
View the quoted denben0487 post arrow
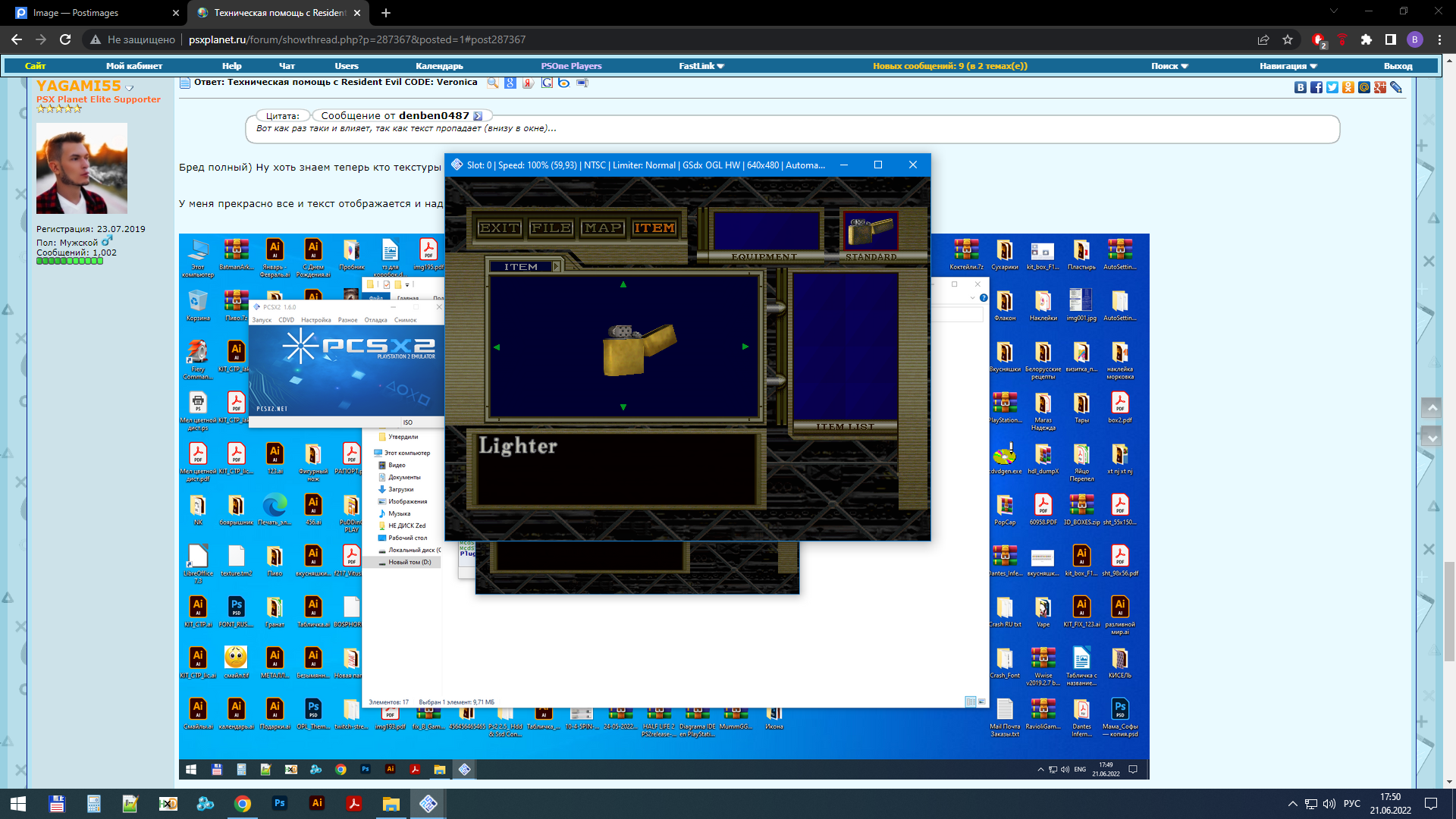[478, 116]
